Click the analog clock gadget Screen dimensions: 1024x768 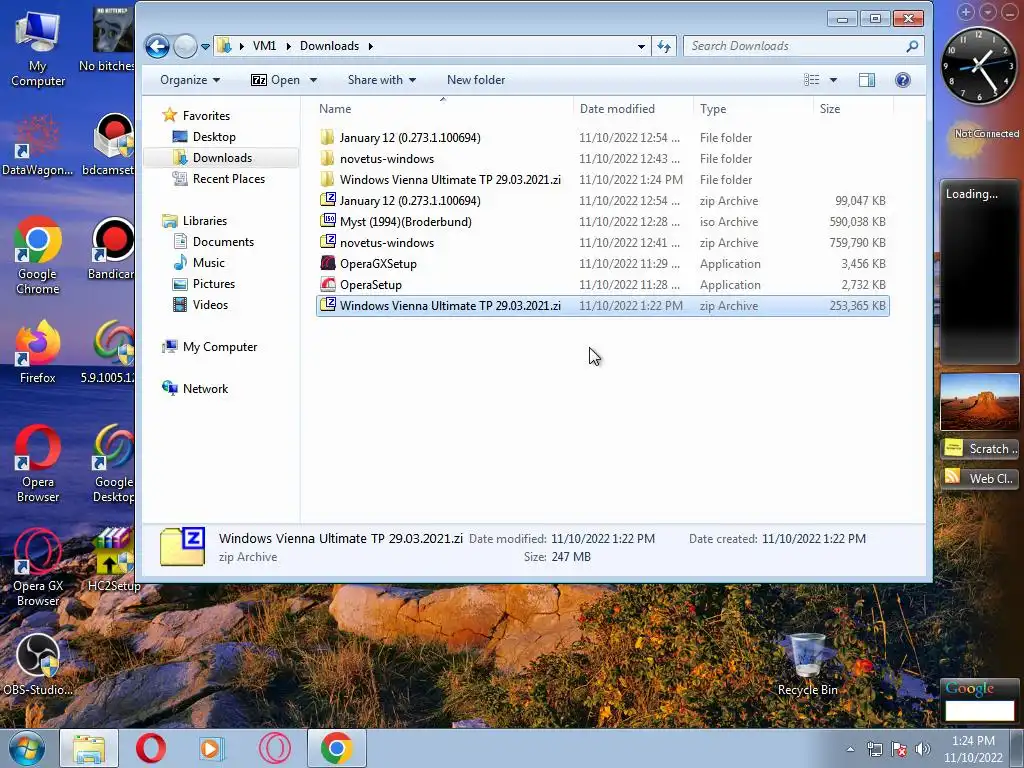978,65
